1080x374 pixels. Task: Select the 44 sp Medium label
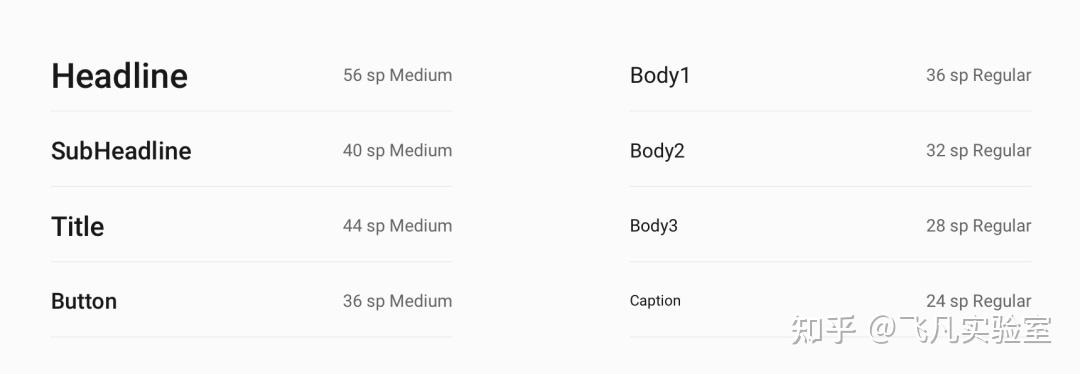point(397,225)
